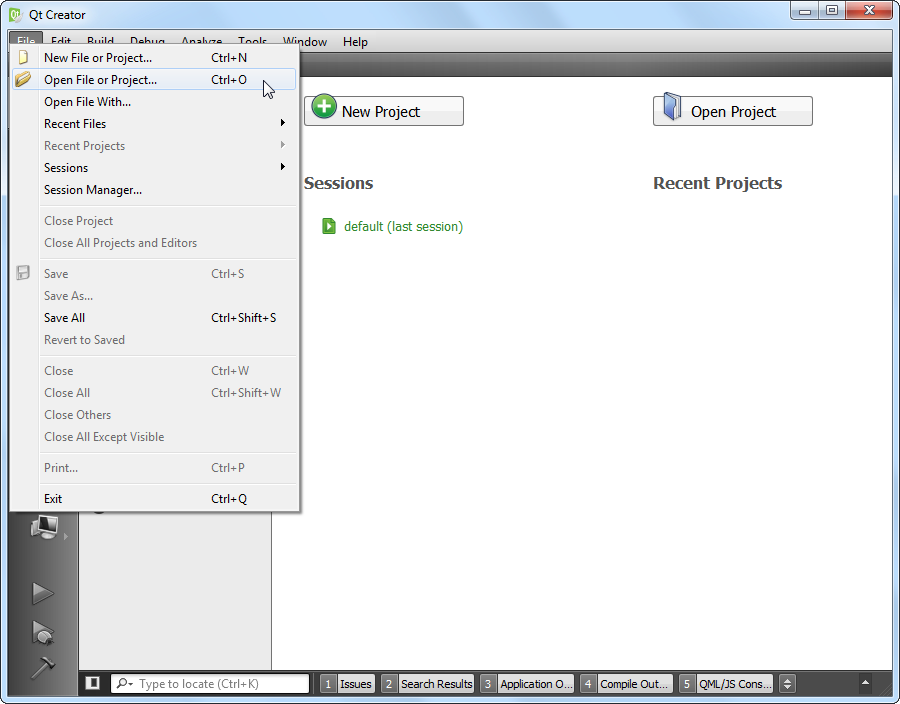Open the Sessions submenu entry

pyautogui.click(x=154, y=168)
